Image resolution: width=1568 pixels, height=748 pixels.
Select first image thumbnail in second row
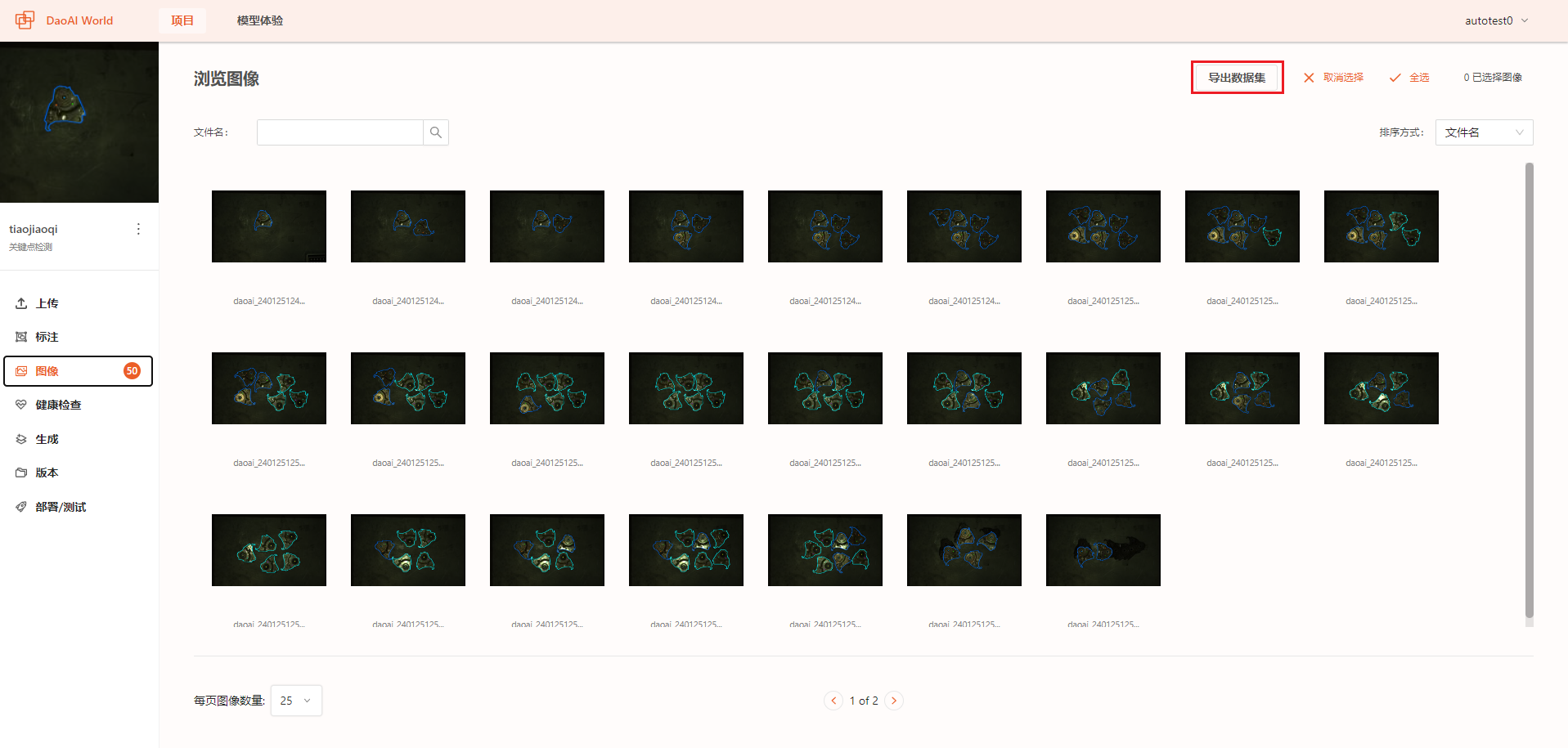pyautogui.click(x=269, y=388)
